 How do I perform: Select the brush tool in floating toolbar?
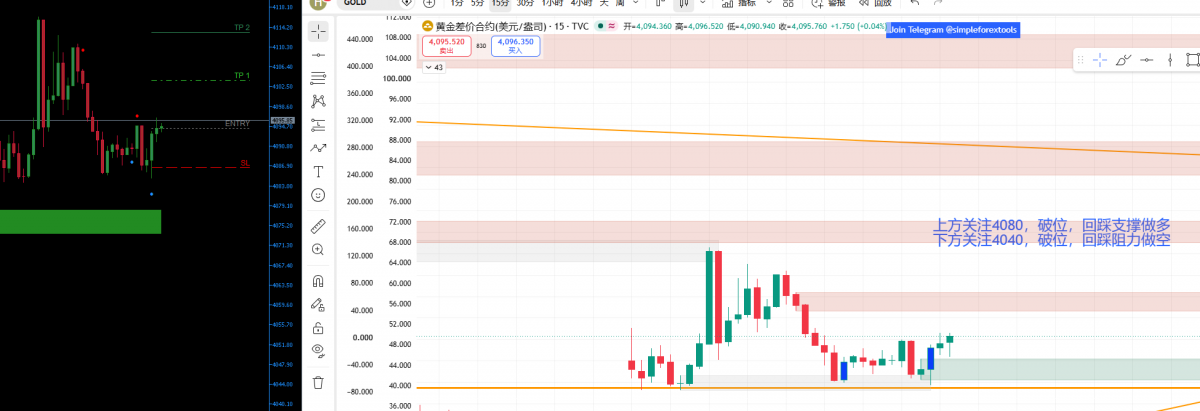(x=1123, y=60)
